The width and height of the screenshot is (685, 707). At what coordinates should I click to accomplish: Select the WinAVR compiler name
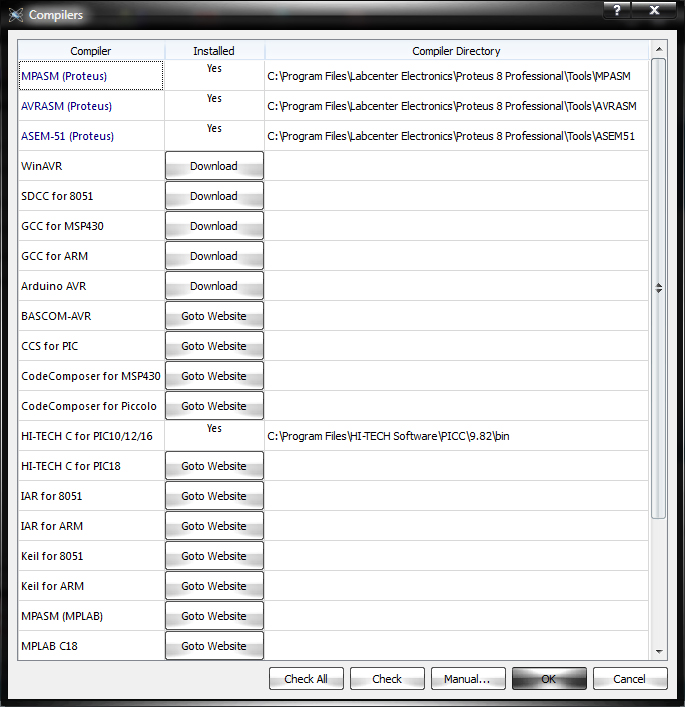pos(42,166)
